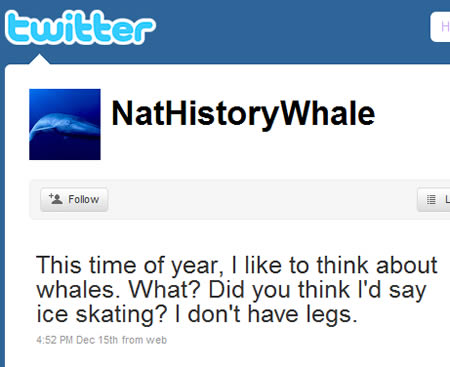Click the list icon on the Lists button
Screen dimensions: 450x367
[x=431, y=199]
